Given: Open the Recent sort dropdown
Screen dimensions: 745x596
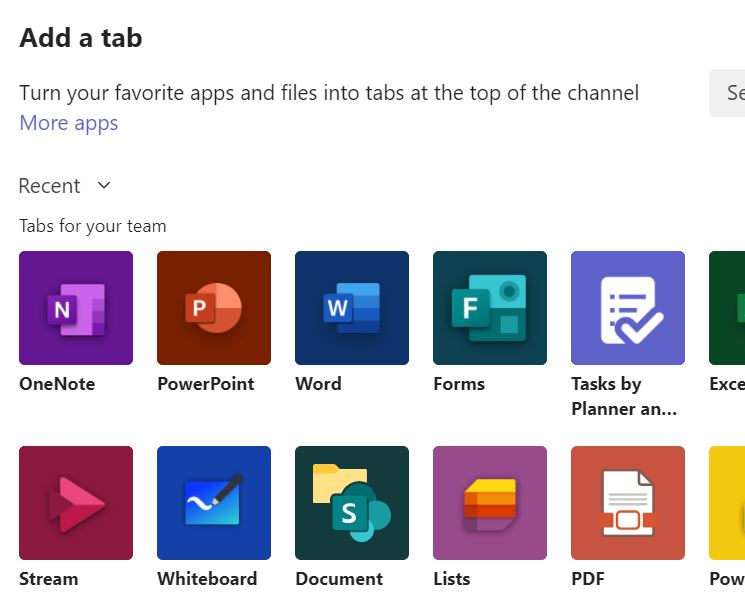Looking at the screenshot, I should pos(50,186).
